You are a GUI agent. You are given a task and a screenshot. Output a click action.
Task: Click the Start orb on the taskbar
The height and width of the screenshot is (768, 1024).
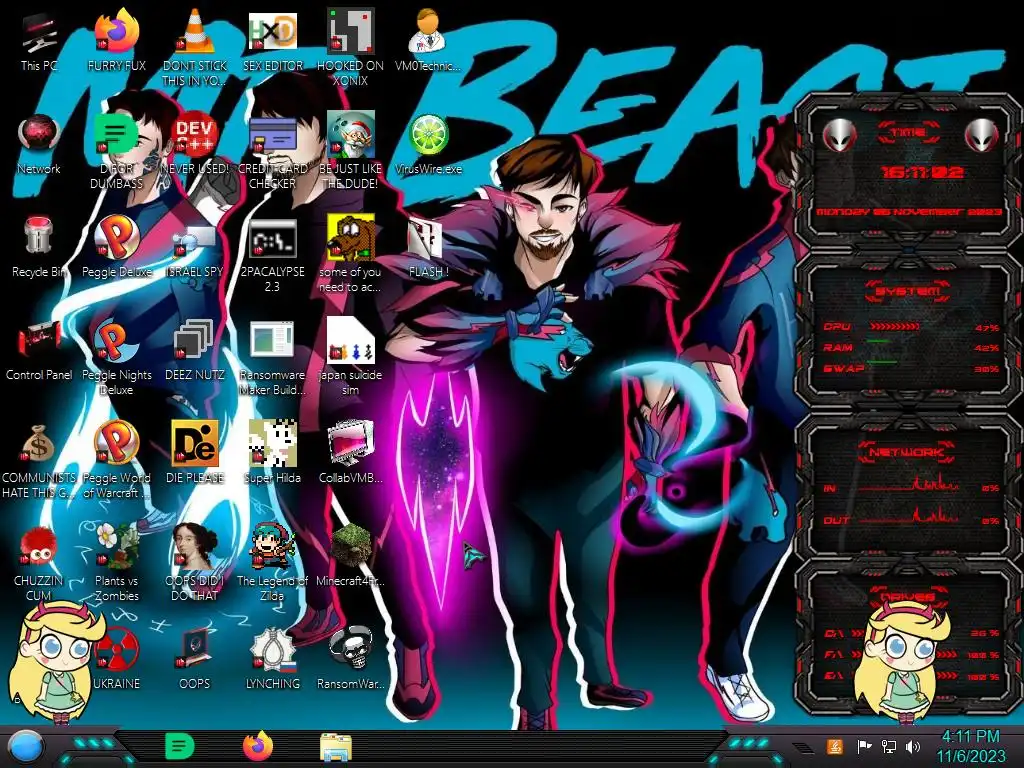coord(25,746)
